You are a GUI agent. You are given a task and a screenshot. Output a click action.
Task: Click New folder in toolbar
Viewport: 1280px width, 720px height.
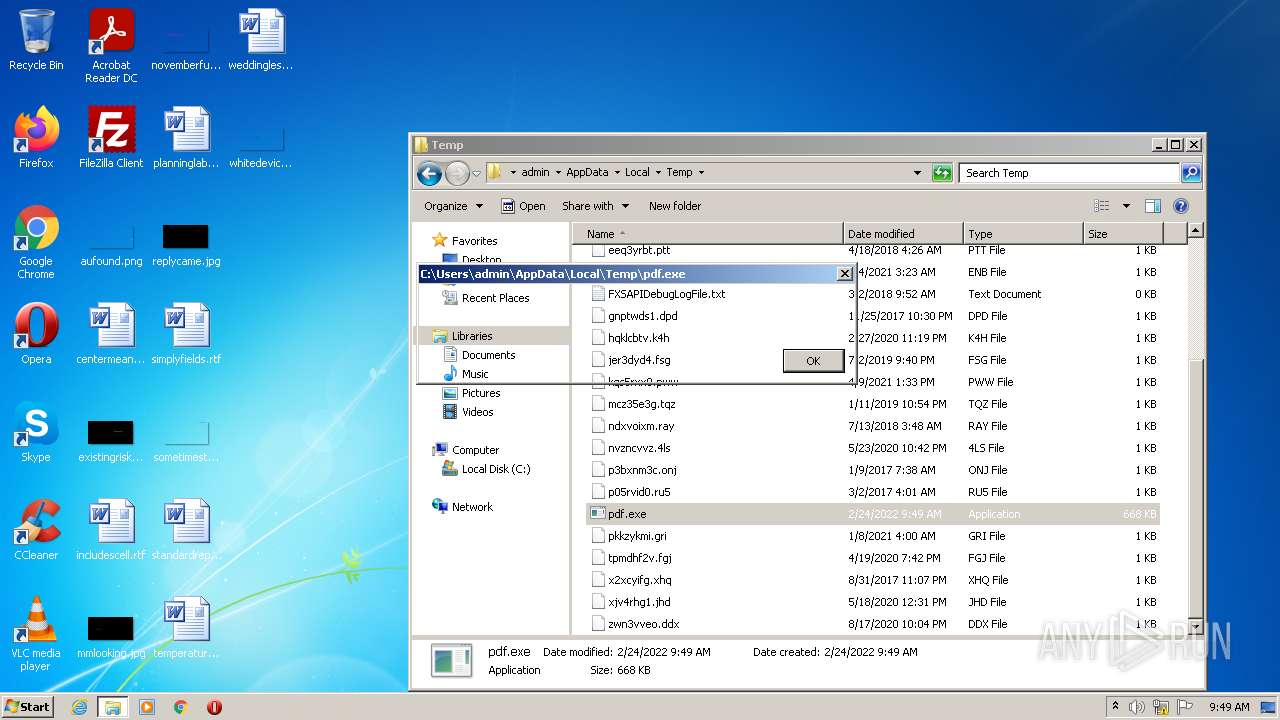[x=675, y=206]
